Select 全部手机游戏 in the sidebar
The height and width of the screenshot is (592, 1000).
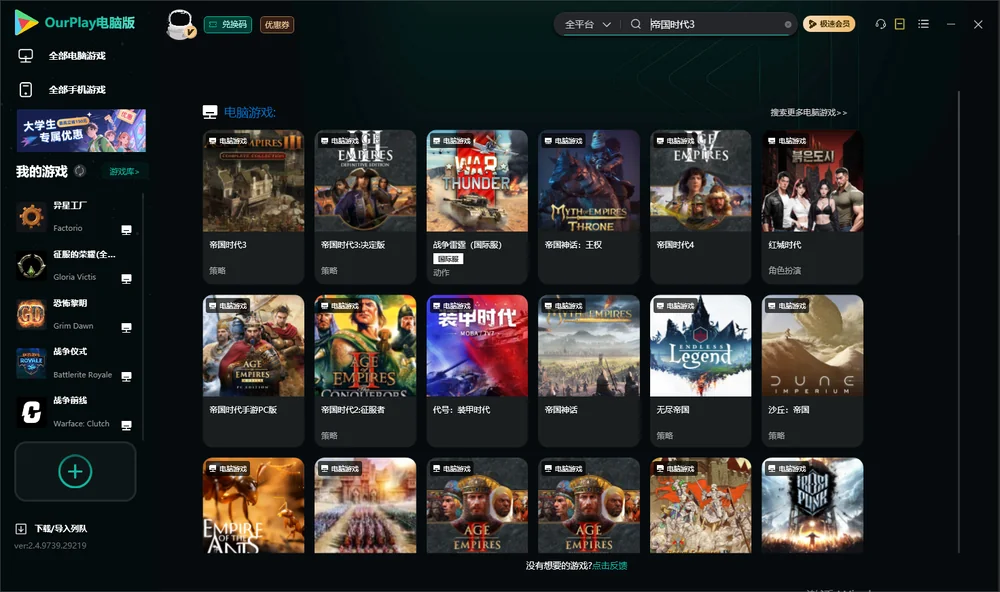[77, 89]
